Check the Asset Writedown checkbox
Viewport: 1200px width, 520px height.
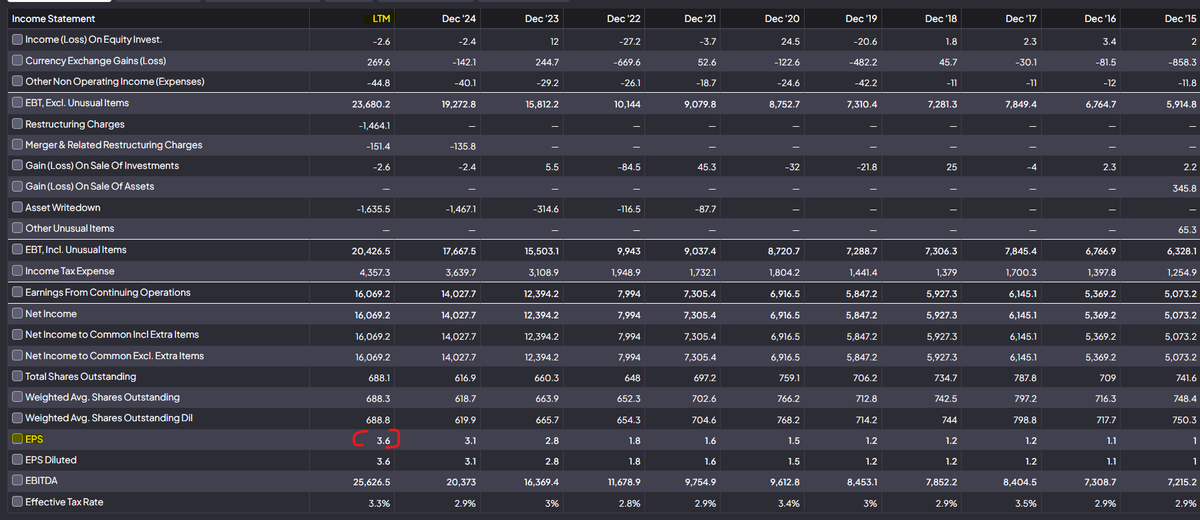(x=17, y=208)
